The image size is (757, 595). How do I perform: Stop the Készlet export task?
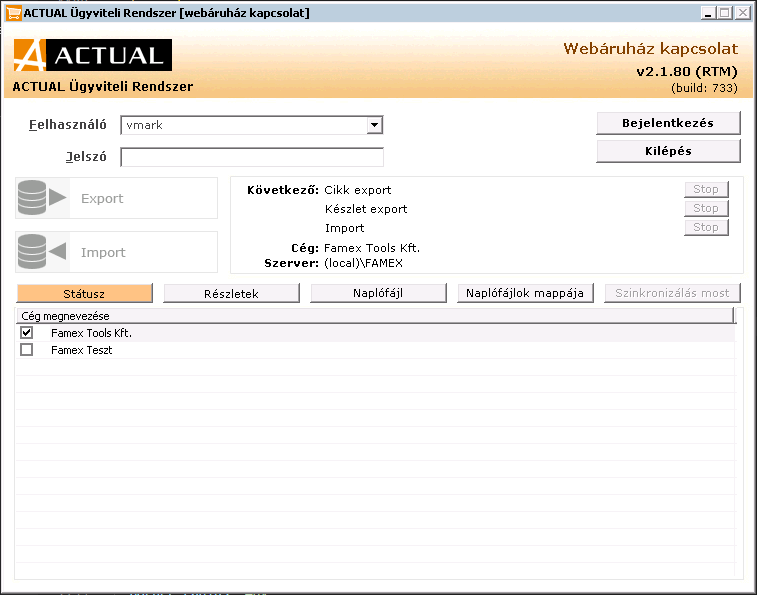pos(706,208)
